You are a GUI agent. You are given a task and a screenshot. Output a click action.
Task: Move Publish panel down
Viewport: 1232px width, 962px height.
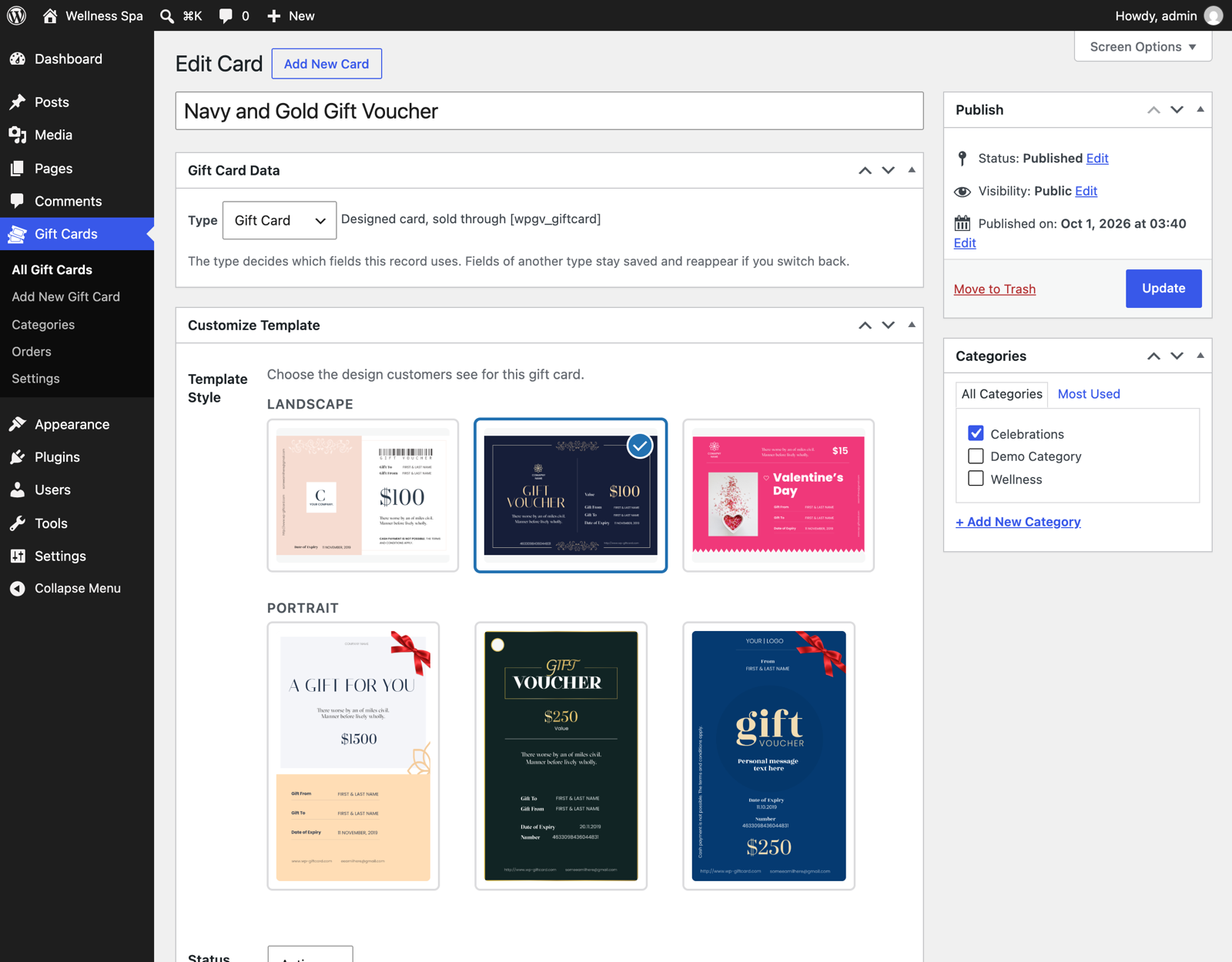pos(1177,109)
